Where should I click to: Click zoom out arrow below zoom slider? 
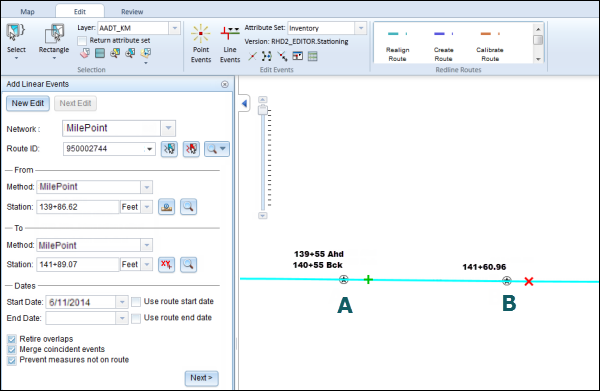(262, 216)
